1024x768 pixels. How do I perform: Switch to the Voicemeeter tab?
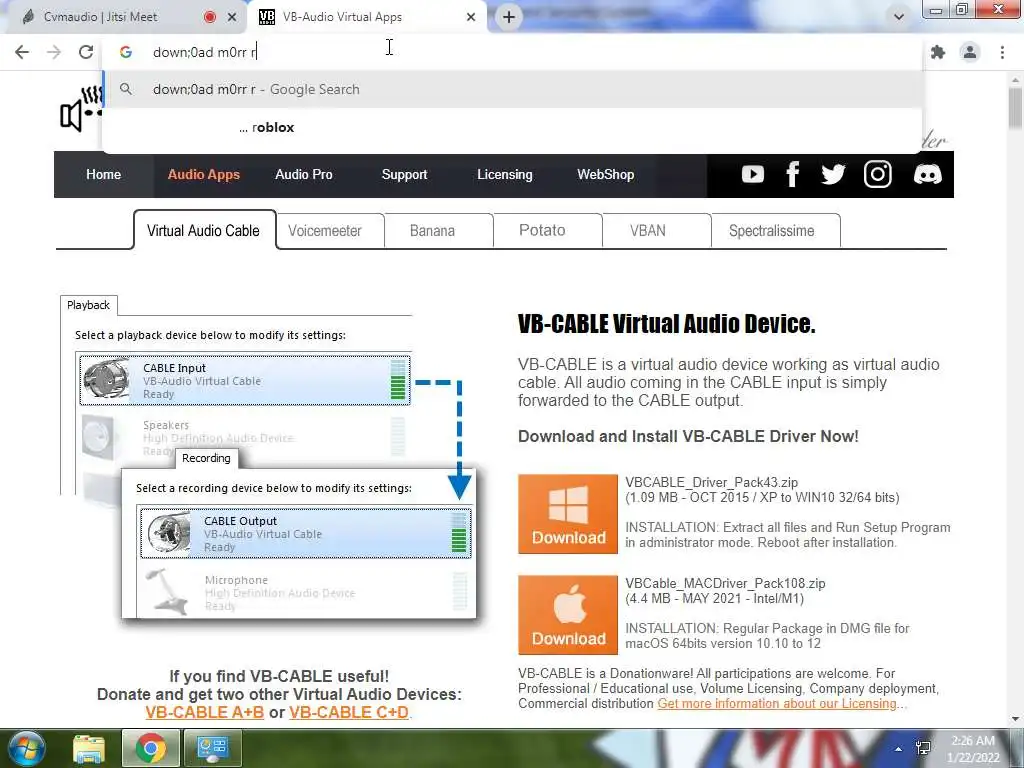[330, 231]
